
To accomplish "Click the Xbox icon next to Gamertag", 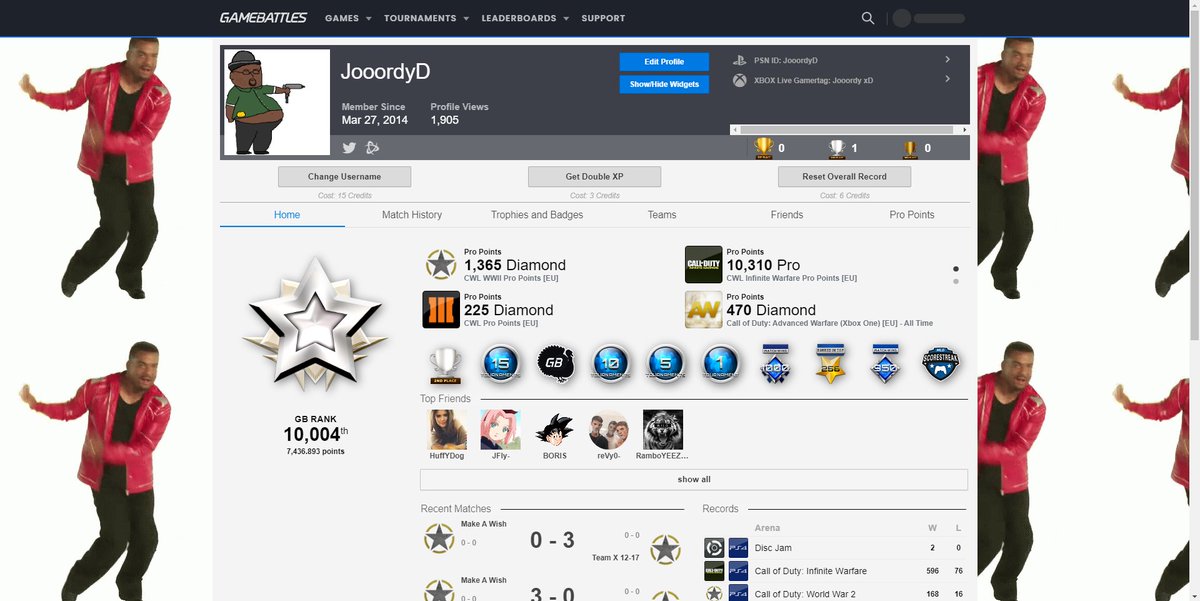I will [x=740, y=80].
